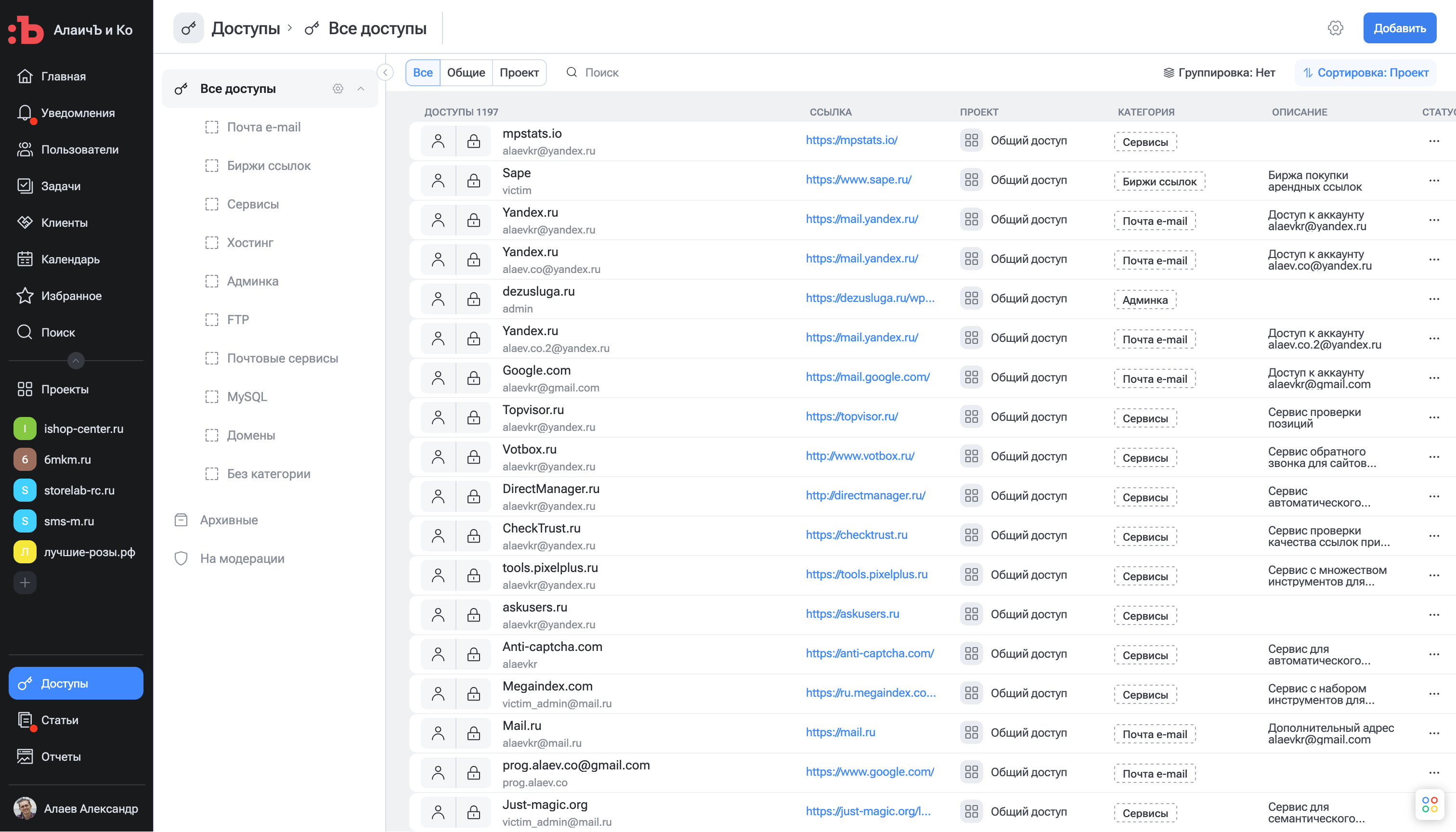Open the Calendar section in sidebar
Viewport: 1456px width, 832px height.
(70, 260)
